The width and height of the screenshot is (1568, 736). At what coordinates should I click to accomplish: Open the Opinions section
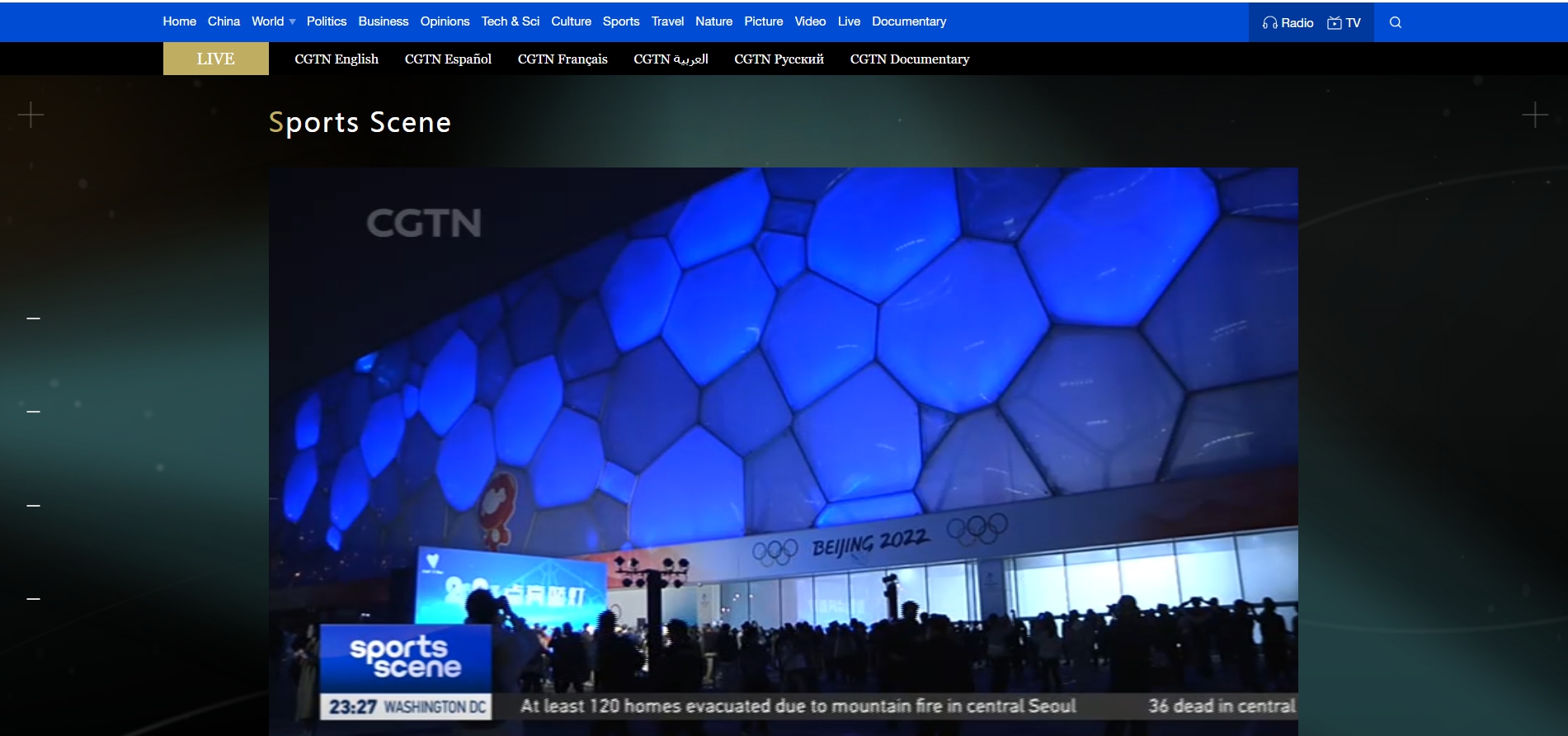(x=445, y=21)
